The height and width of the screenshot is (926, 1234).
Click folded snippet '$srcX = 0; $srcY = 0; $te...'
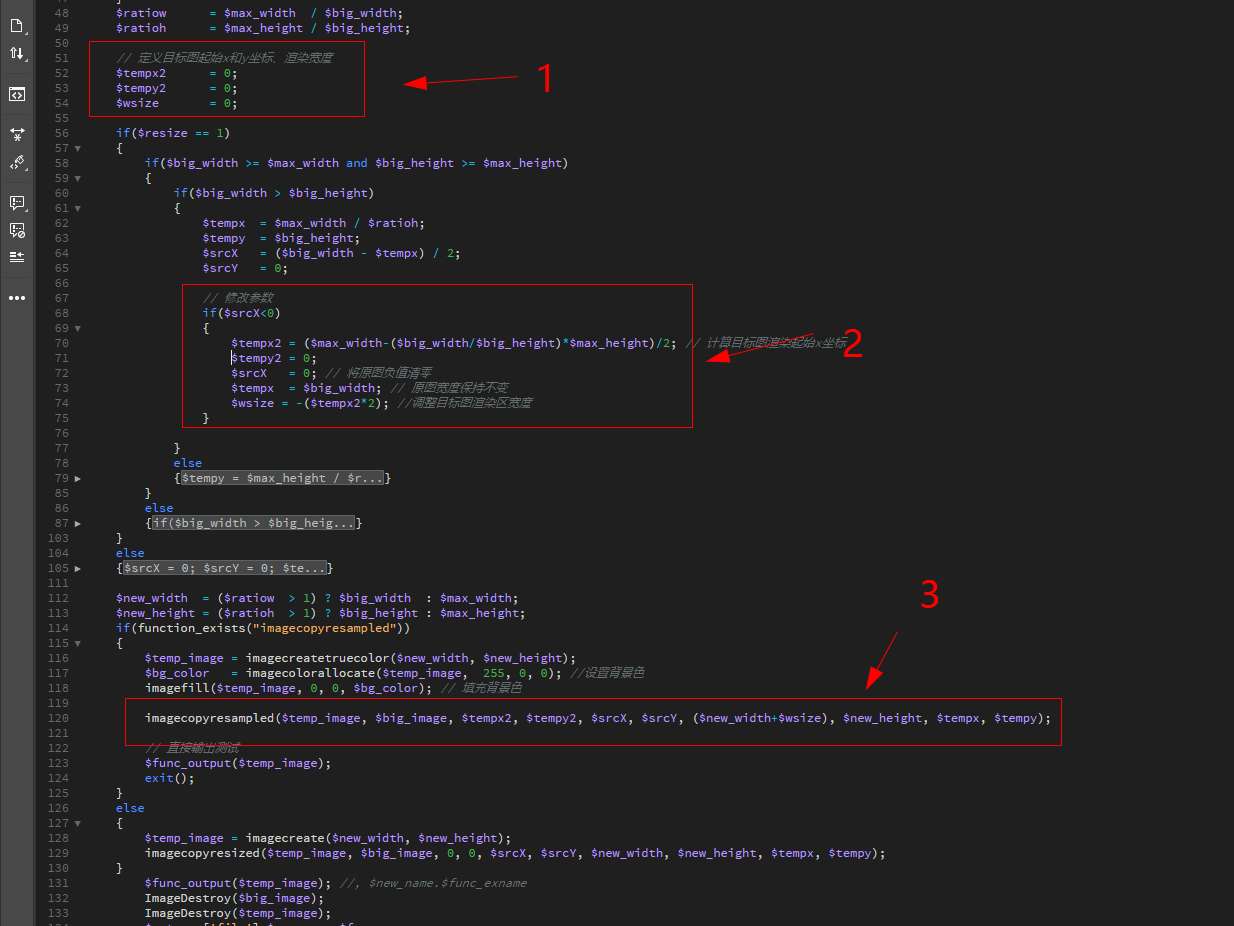pos(224,568)
